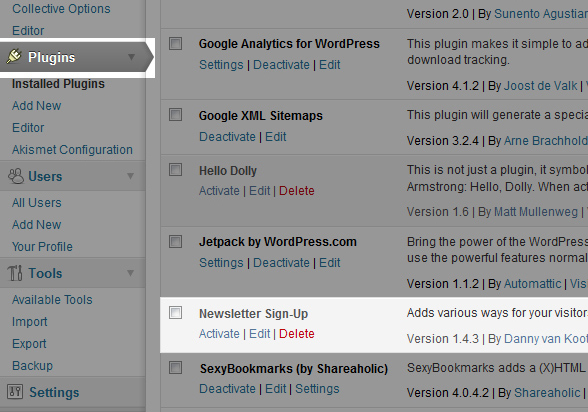
Task: Click the 'Hello Dolly' plugin title
Action: (228, 171)
